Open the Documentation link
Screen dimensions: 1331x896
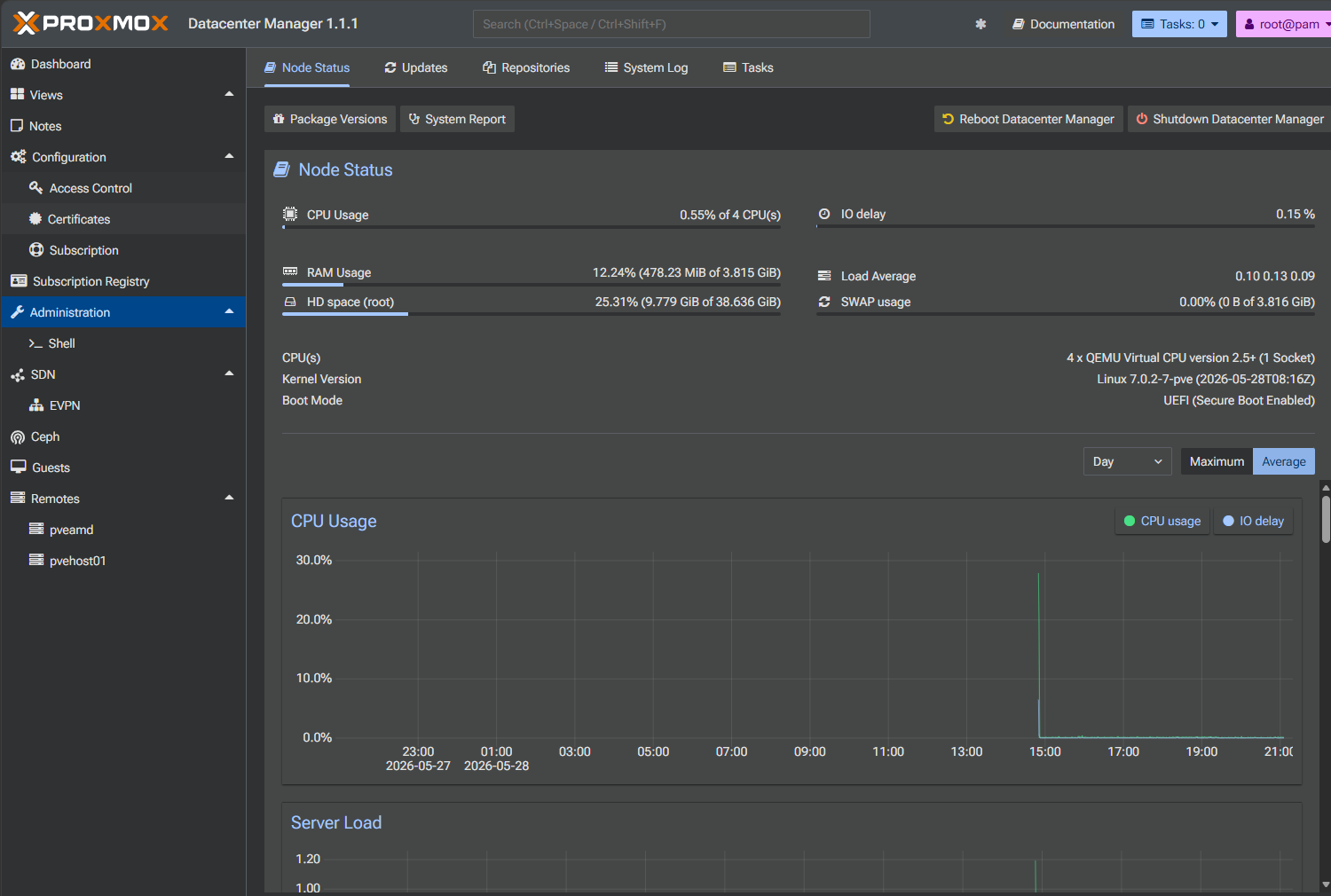point(1063,24)
